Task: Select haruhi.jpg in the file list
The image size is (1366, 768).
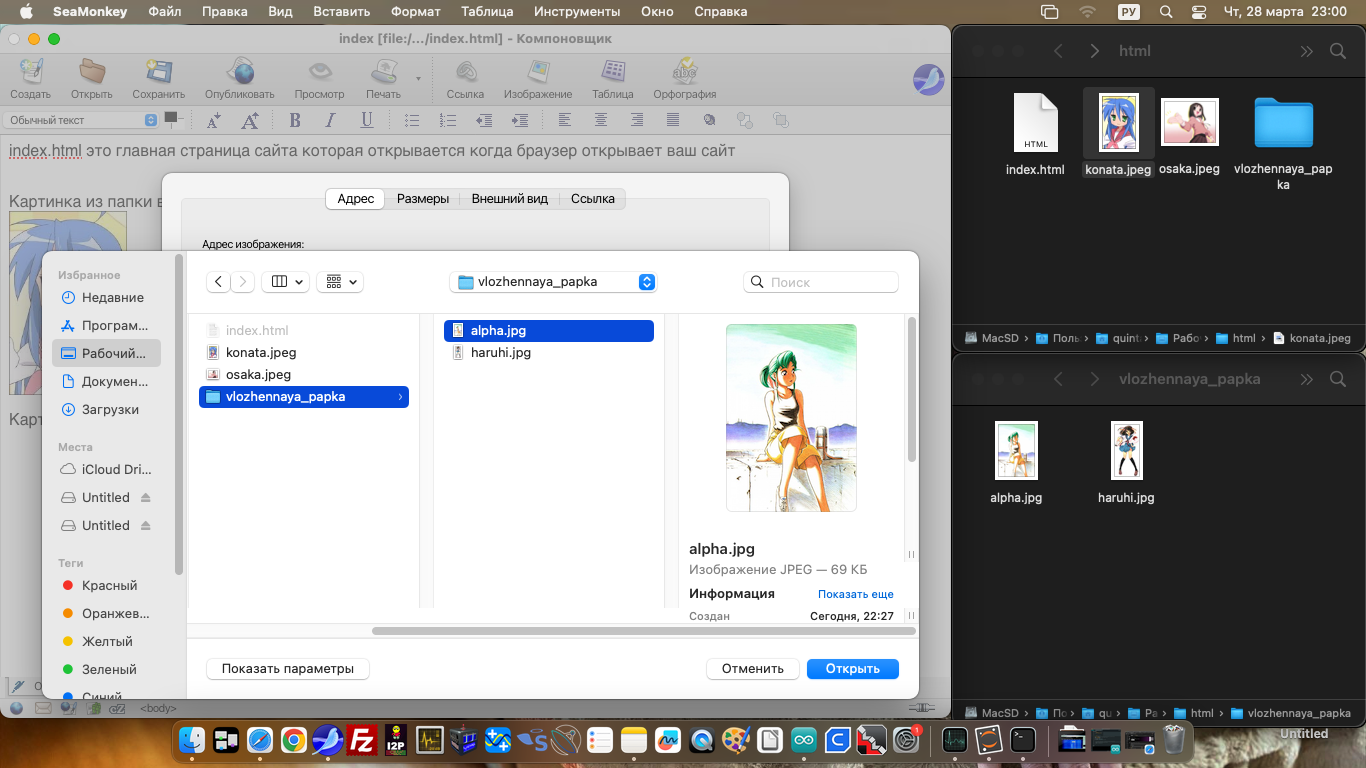Action: point(500,352)
